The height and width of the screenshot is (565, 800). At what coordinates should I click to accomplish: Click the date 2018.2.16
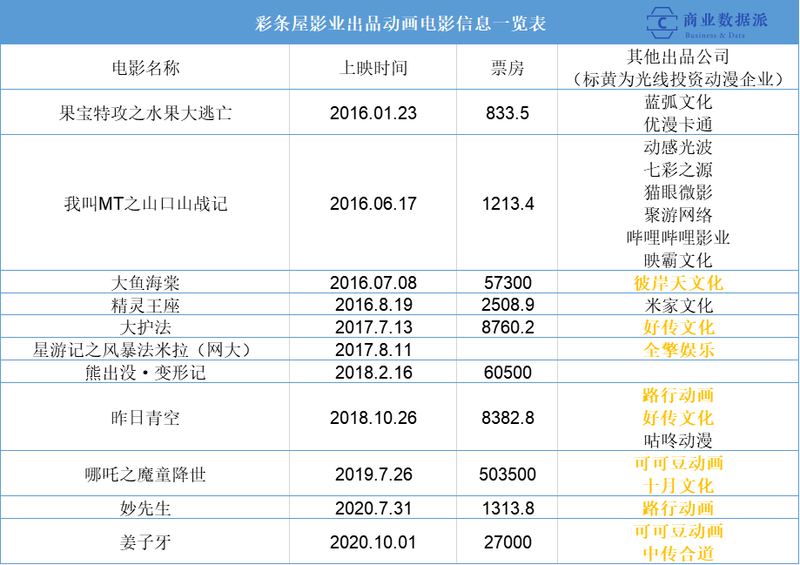click(373, 373)
